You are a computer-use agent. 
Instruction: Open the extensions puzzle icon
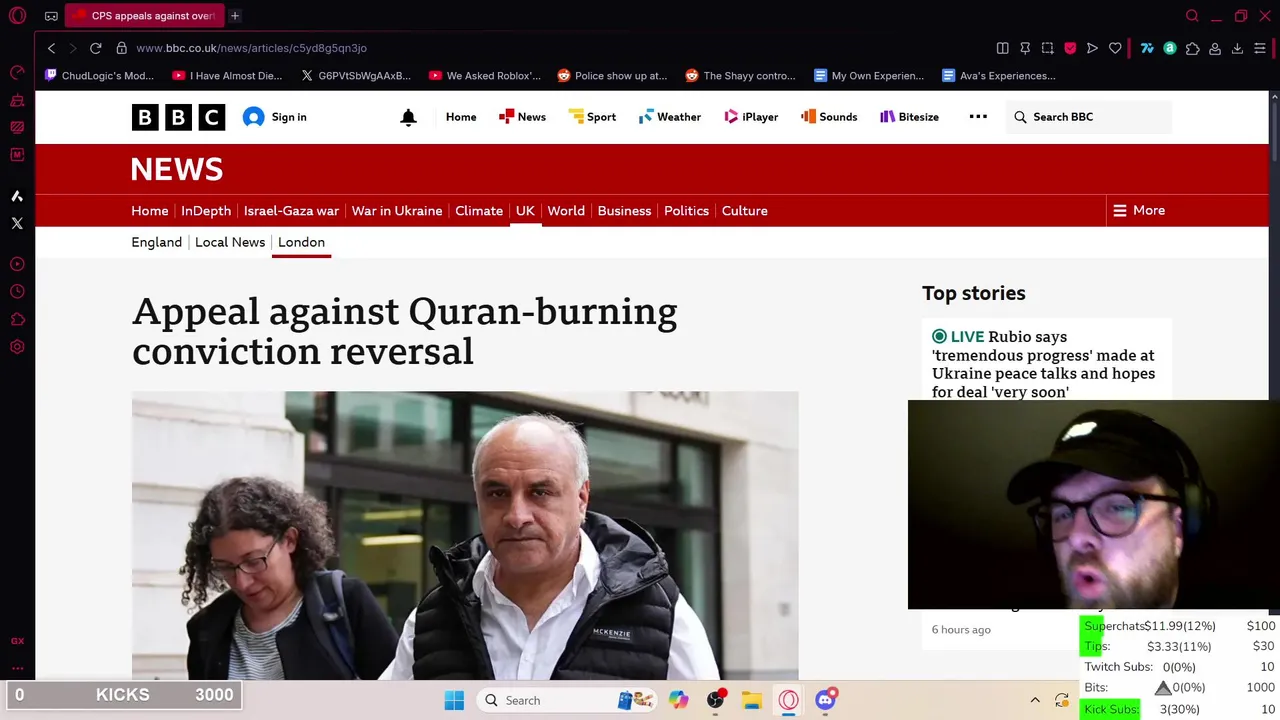click(x=1192, y=48)
